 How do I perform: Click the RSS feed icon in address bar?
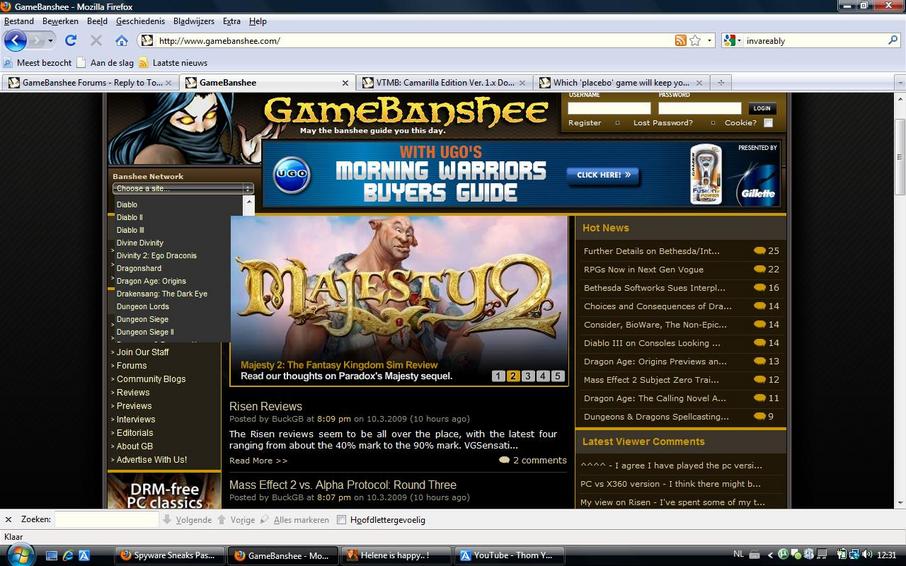[681, 40]
